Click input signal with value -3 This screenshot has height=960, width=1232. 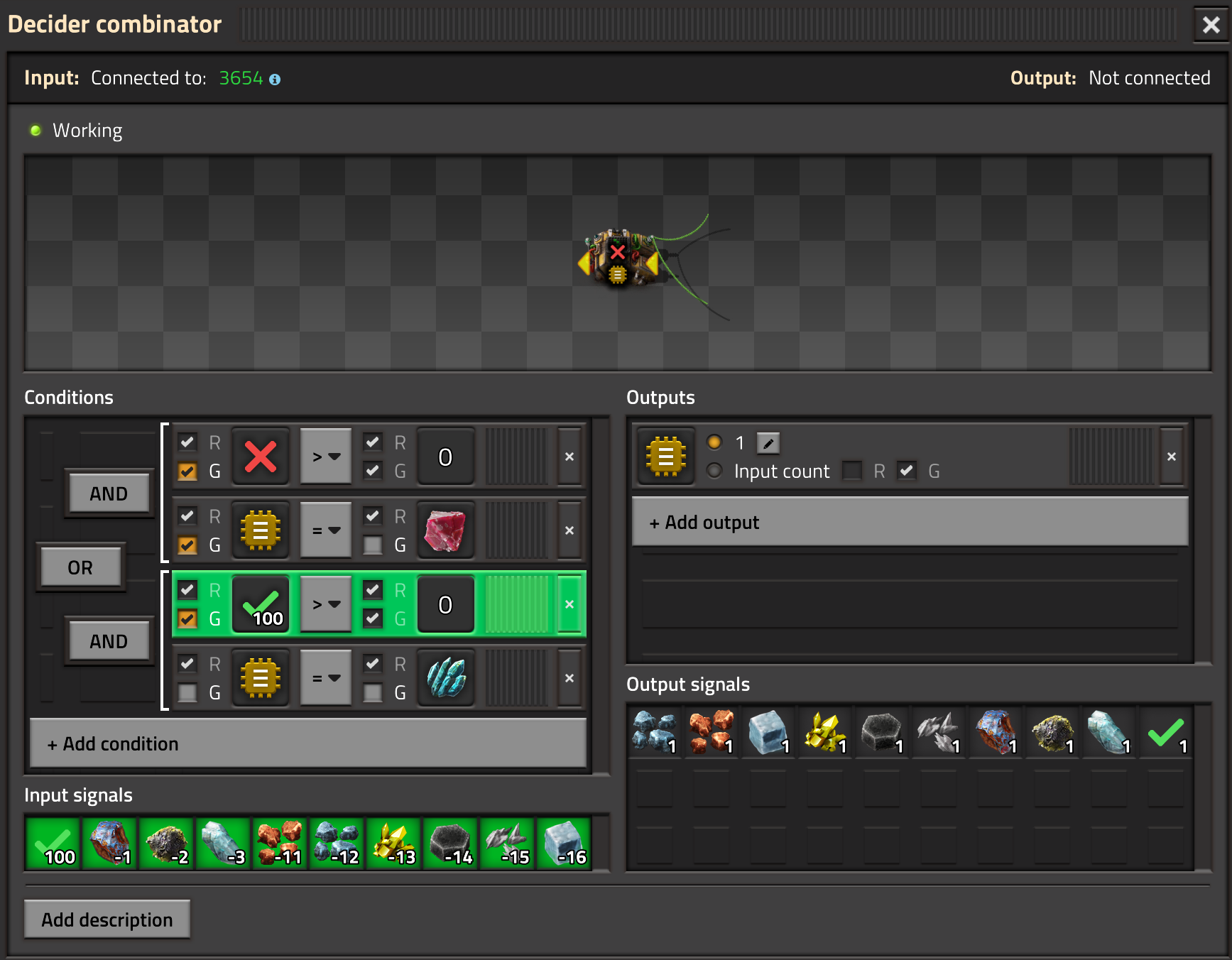point(224,843)
